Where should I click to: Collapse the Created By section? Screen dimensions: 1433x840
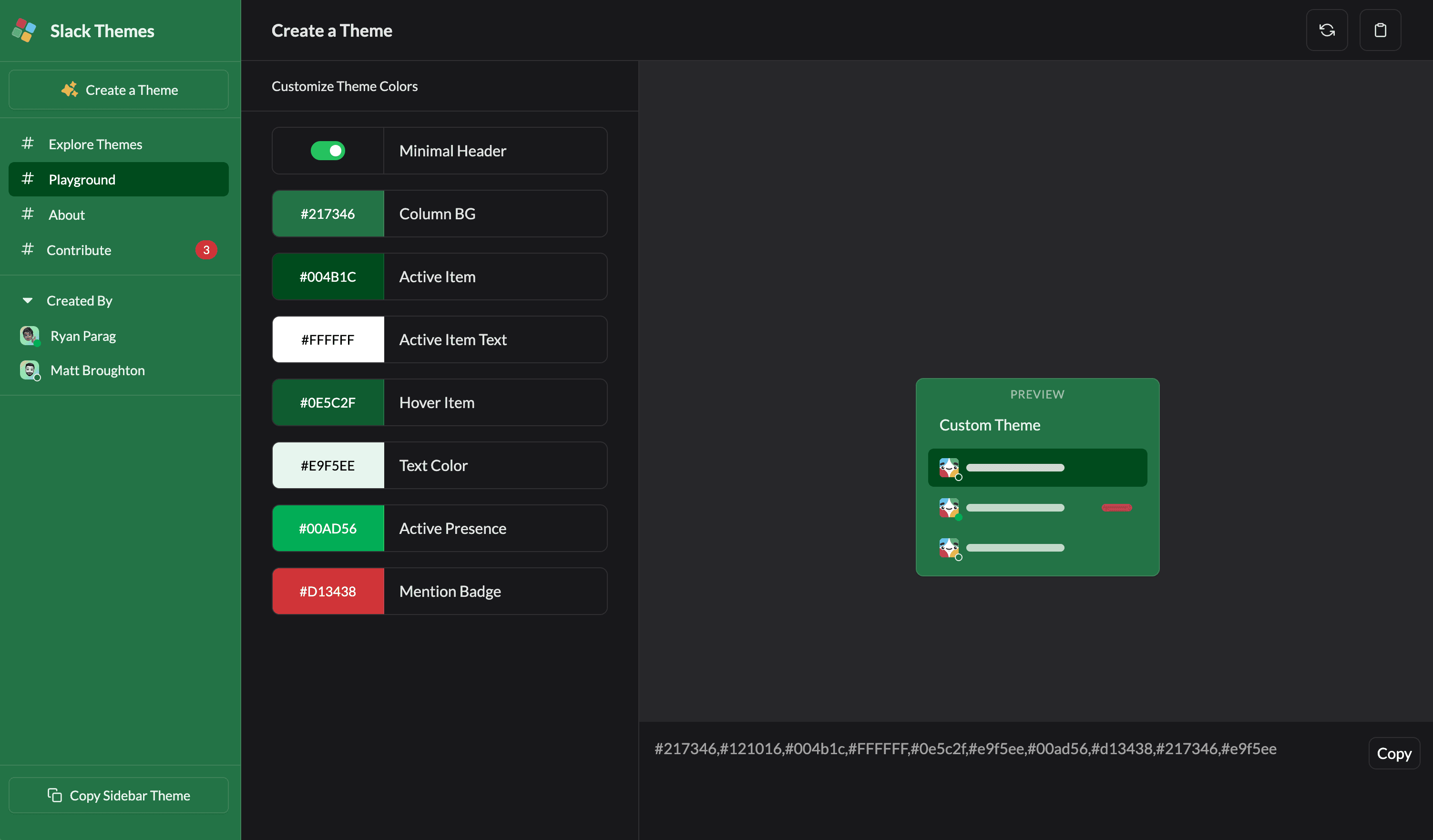point(27,300)
